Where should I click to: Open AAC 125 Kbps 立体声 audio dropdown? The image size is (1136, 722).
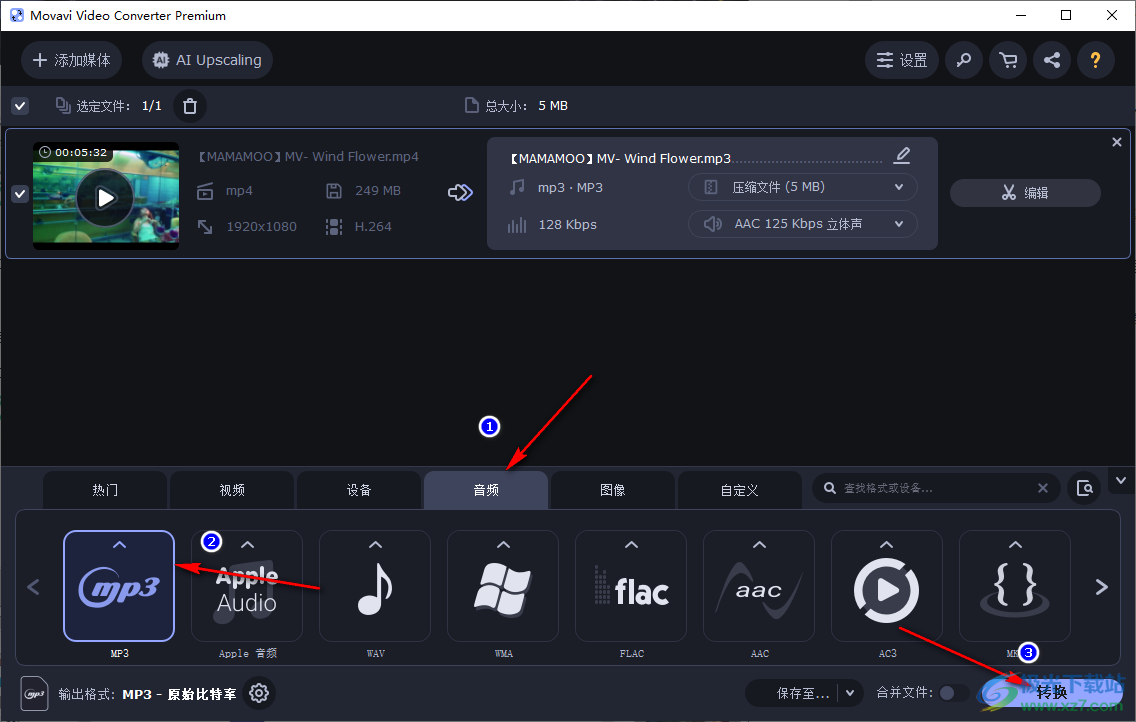tap(803, 224)
